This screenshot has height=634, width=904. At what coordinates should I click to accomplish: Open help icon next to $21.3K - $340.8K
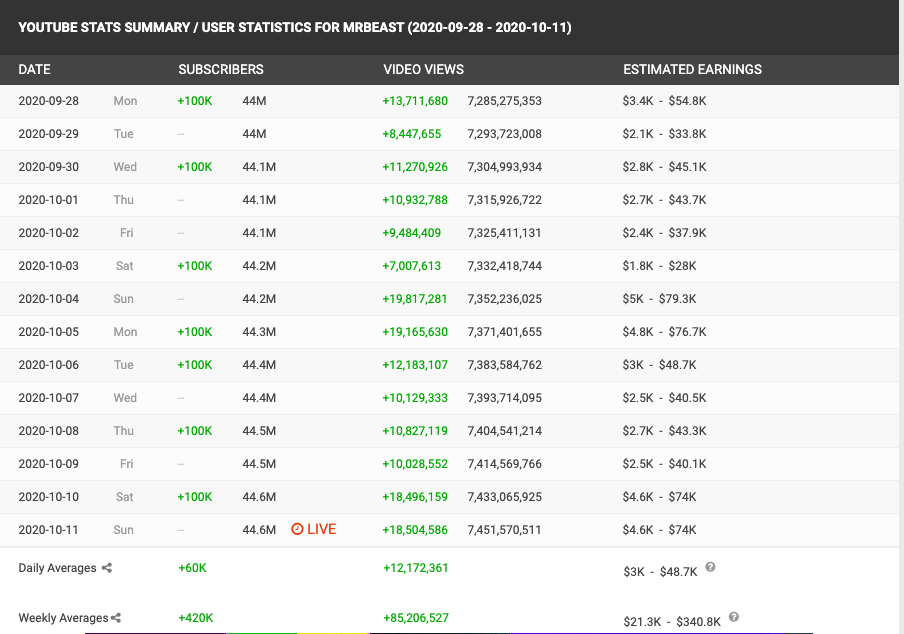(x=733, y=617)
